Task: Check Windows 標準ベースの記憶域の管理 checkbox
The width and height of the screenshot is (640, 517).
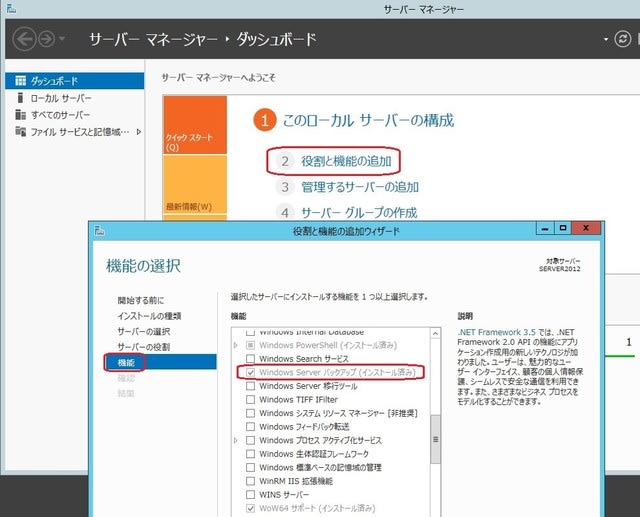Action: pyautogui.click(x=251, y=467)
